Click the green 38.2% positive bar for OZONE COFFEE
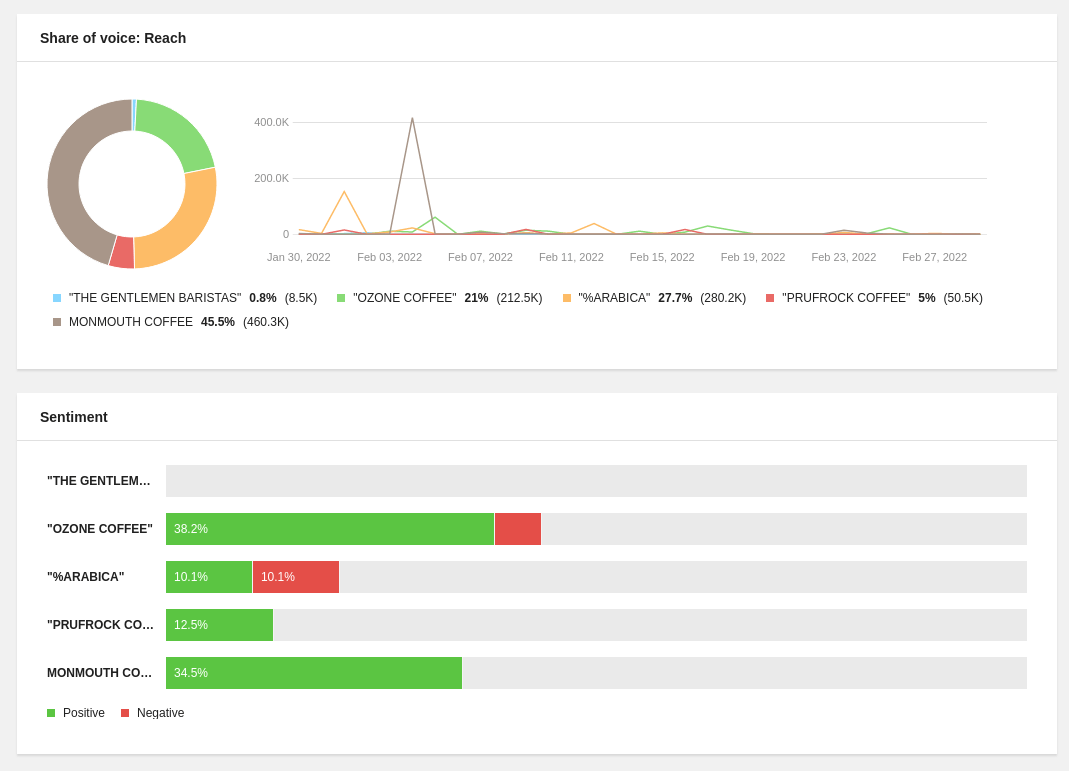Viewport: 1069px width, 771px height. tap(329, 529)
